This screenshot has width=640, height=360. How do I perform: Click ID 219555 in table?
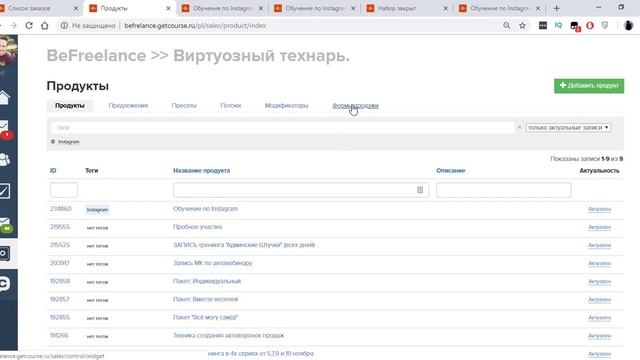pos(60,227)
